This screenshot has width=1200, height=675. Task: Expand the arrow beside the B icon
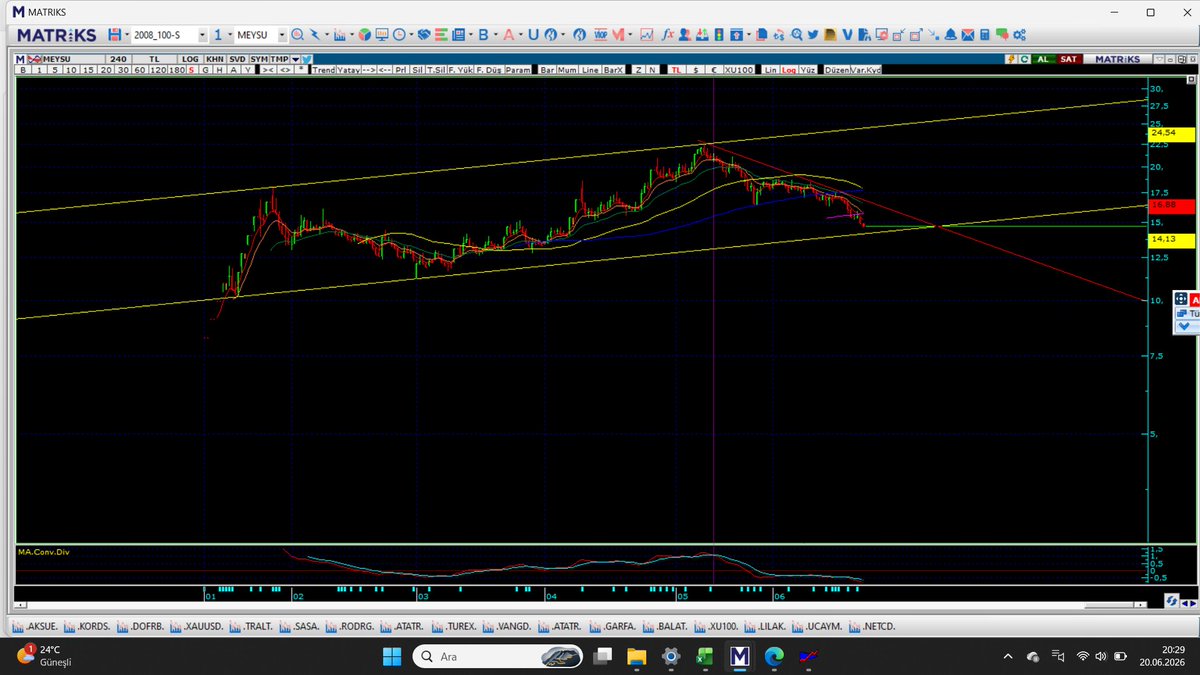click(x=495, y=35)
